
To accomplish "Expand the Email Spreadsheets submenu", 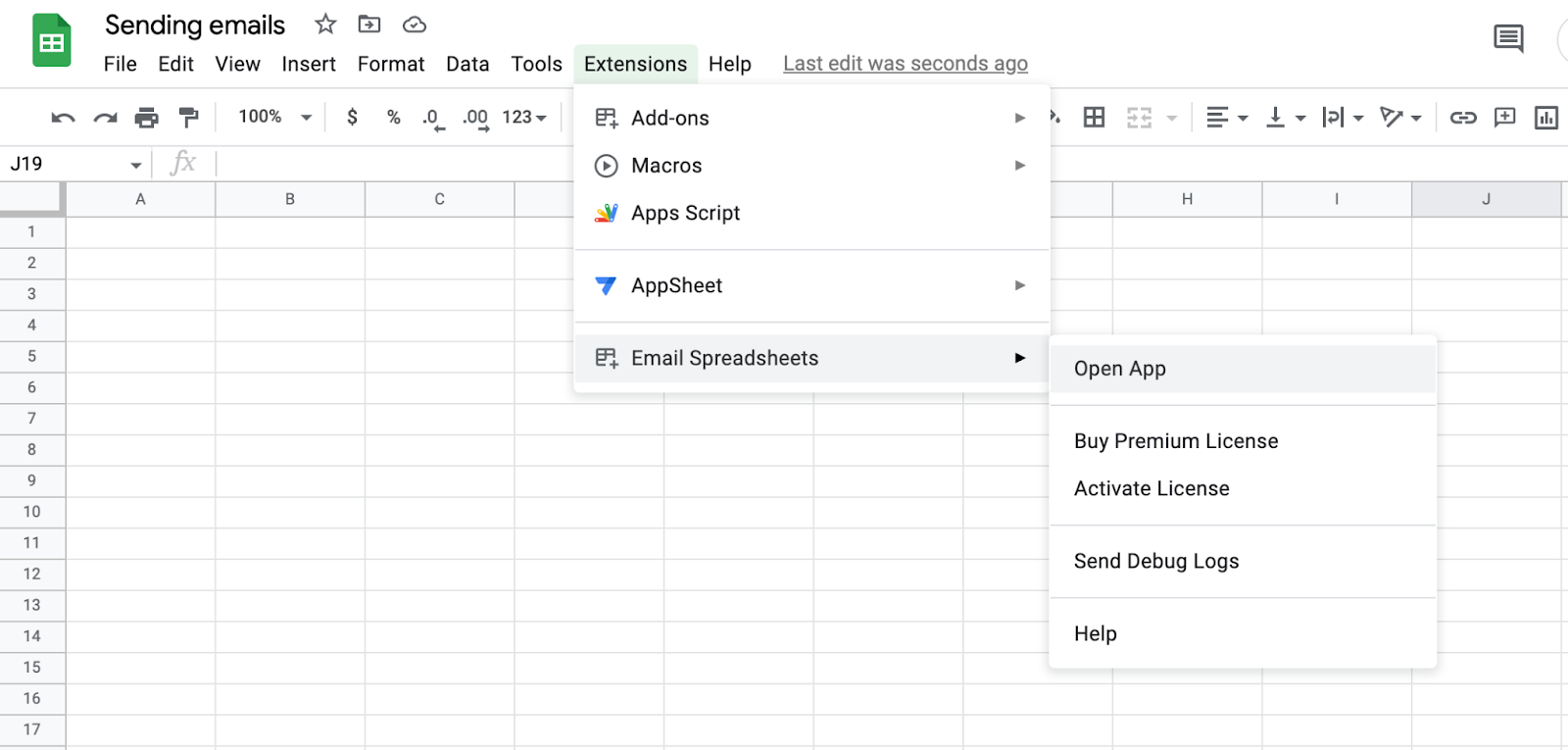I will tap(811, 358).
